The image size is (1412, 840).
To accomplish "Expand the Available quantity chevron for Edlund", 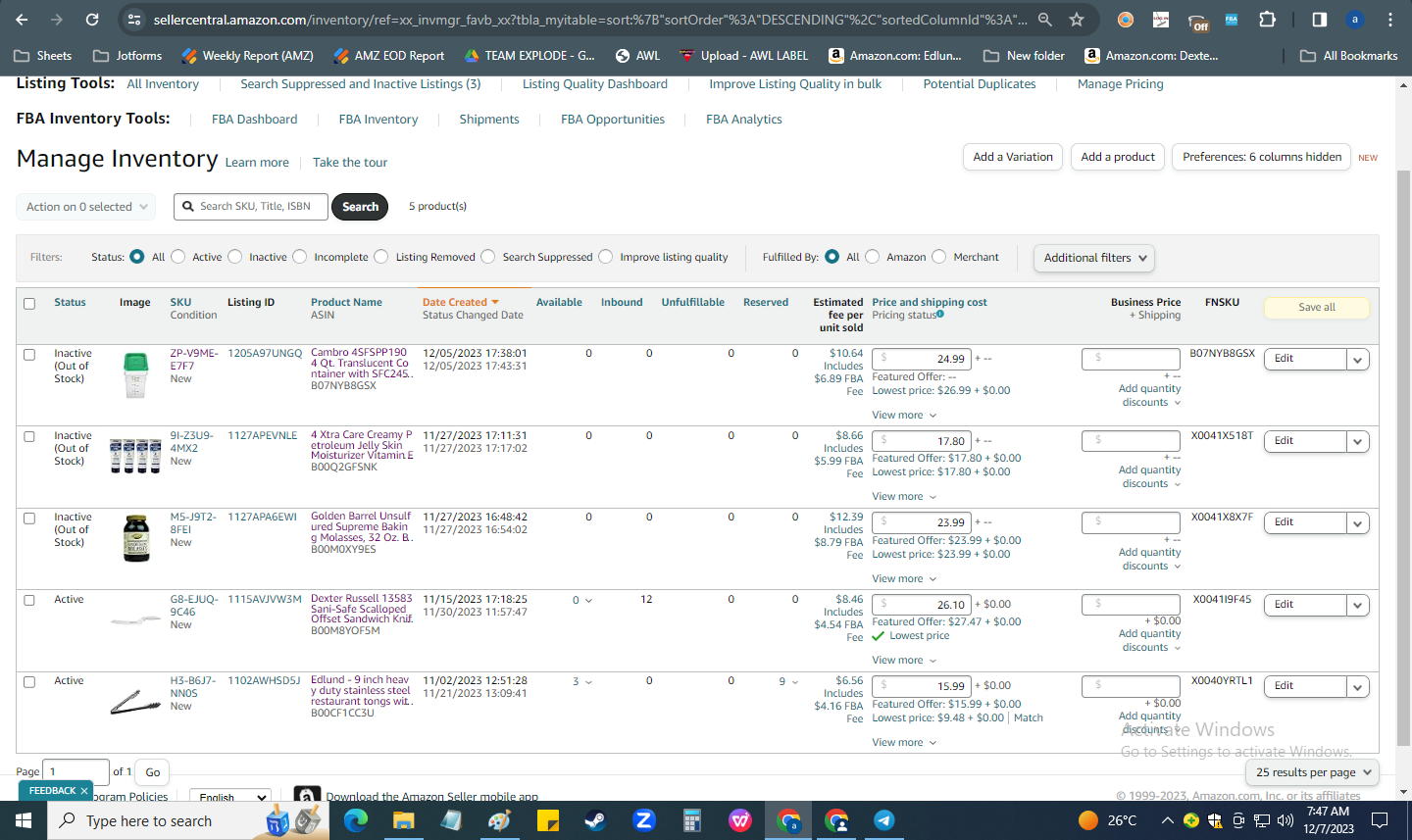I will [589, 682].
